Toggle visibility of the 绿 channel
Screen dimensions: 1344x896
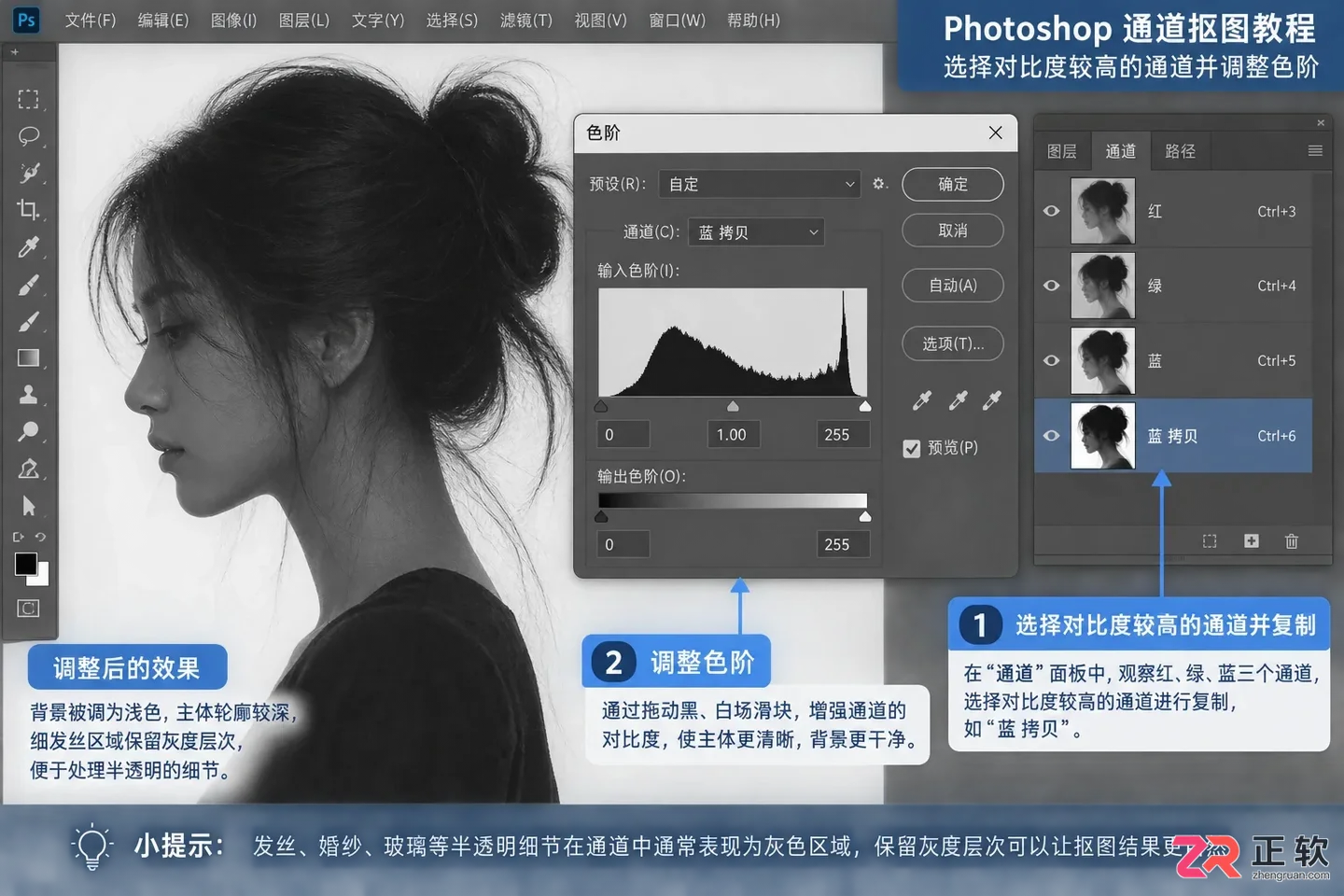(x=1052, y=286)
